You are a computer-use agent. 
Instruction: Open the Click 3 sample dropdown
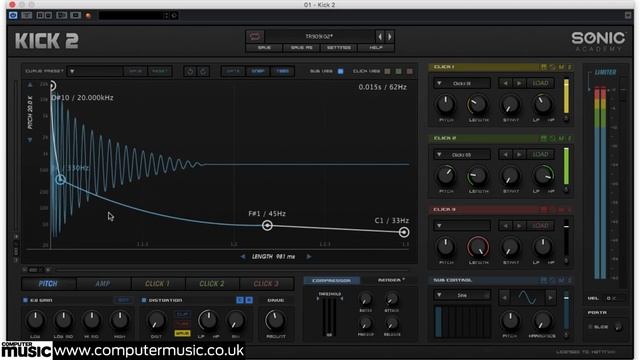[x=462, y=226]
